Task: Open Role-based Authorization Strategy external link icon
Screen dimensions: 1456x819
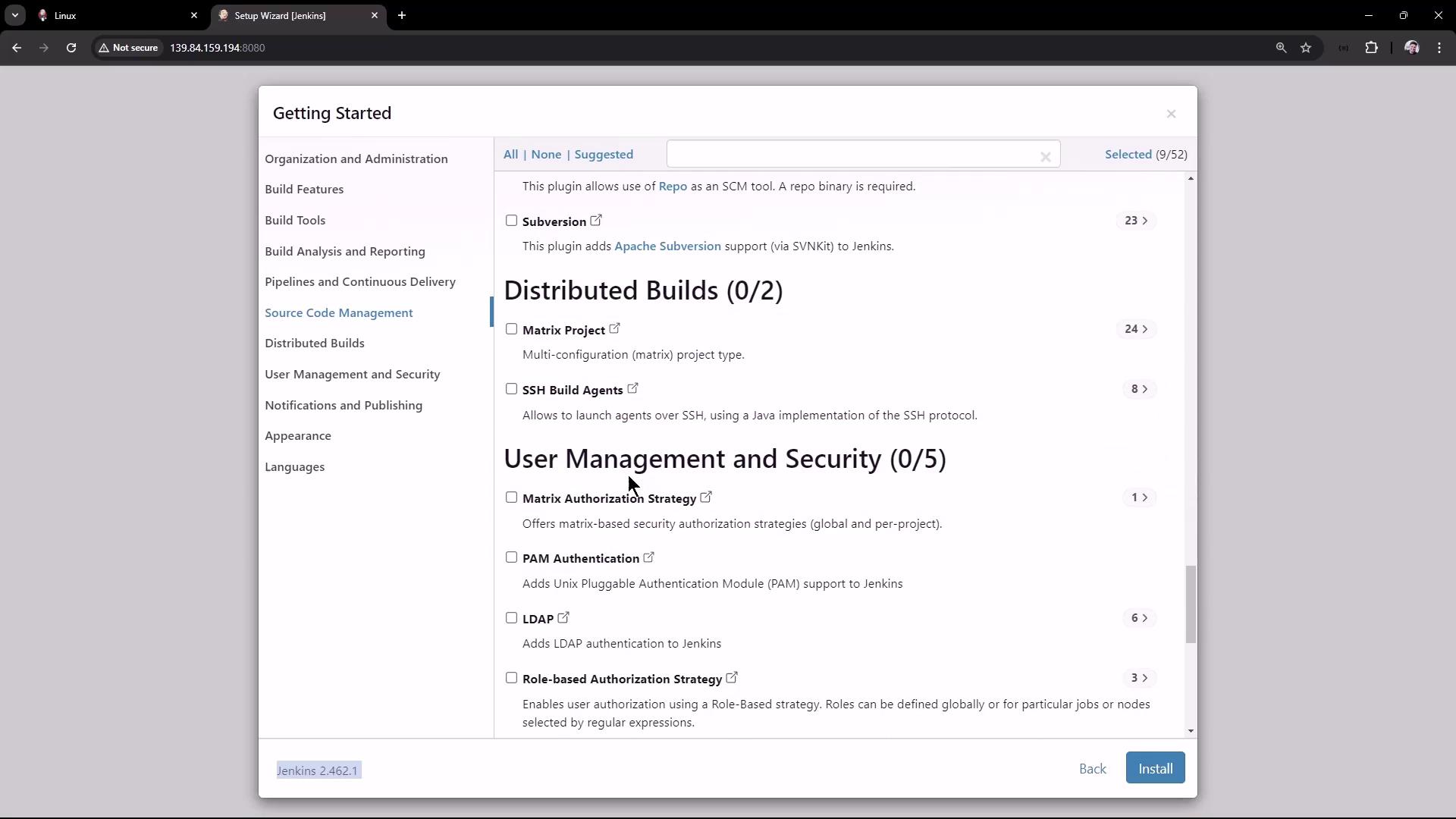Action: coord(732,678)
